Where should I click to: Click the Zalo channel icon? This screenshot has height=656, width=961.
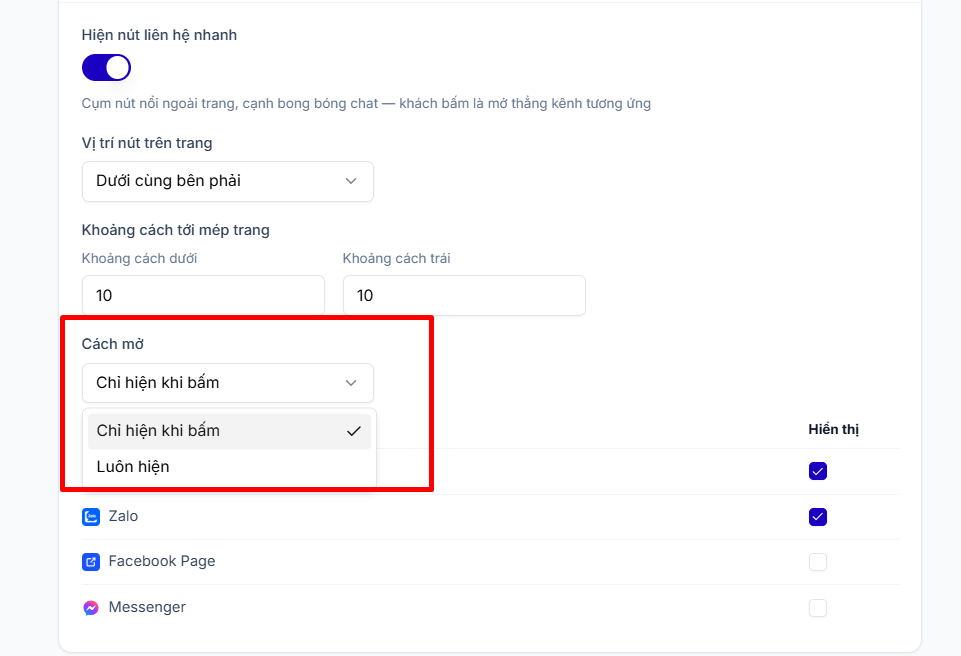click(x=91, y=517)
